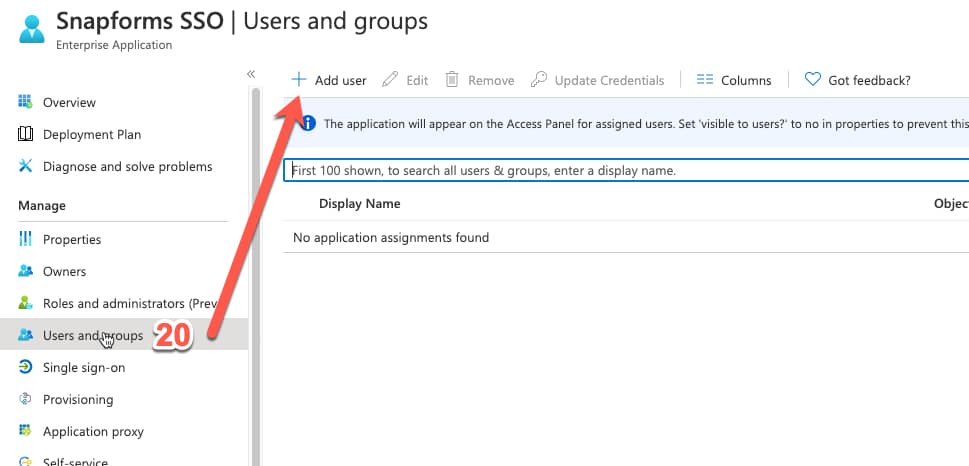Image resolution: width=969 pixels, height=466 pixels.
Task: Click the plus icon for Add user
Action: 298,80
